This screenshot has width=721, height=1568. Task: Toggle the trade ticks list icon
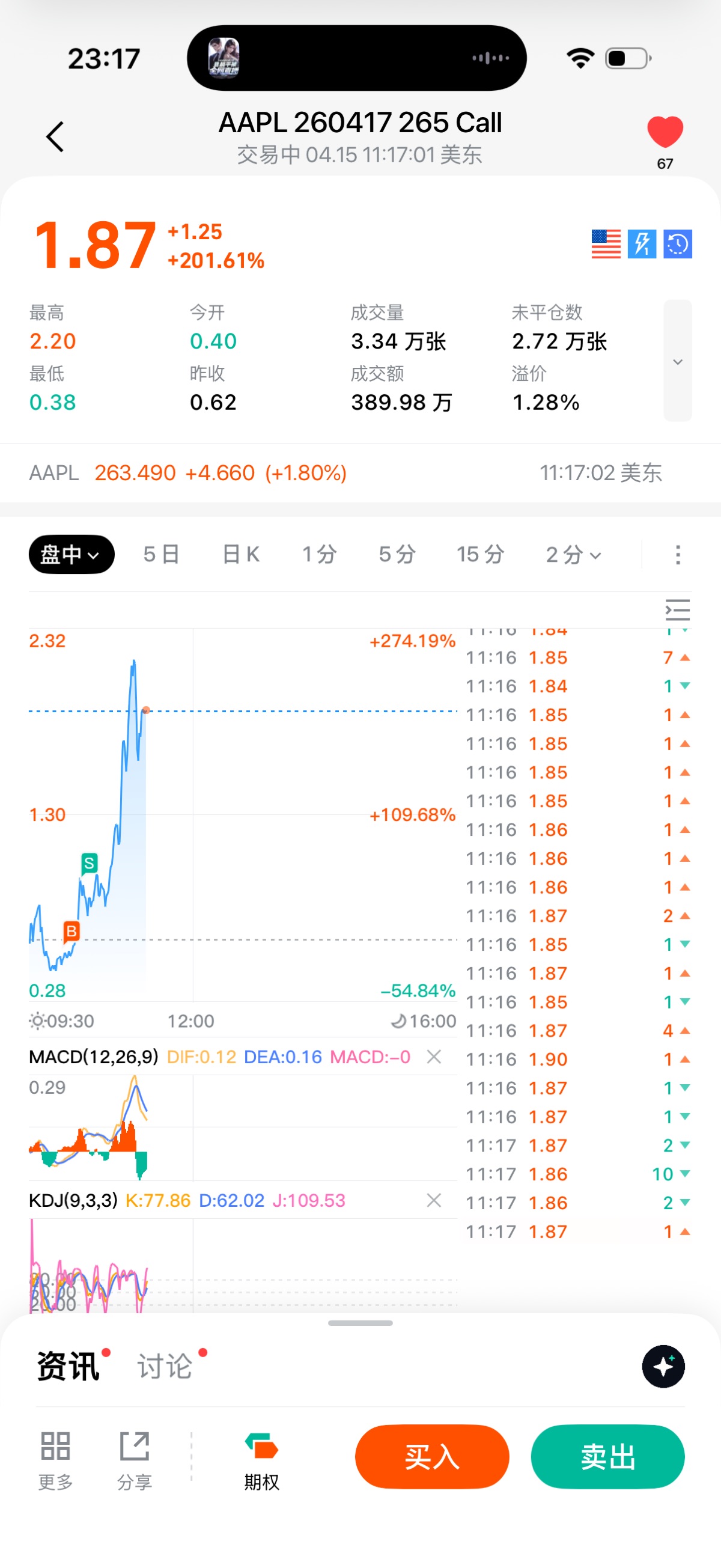677,610
